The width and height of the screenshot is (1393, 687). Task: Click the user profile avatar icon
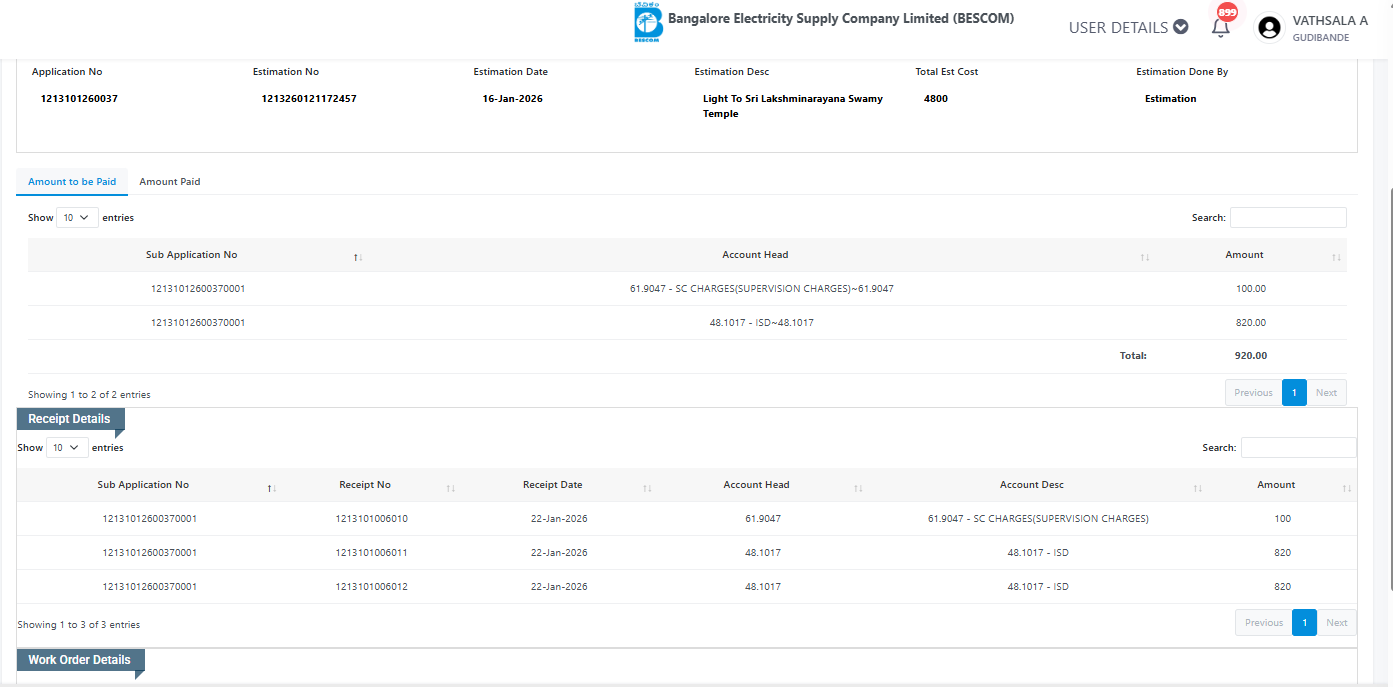pos(1269,28)
